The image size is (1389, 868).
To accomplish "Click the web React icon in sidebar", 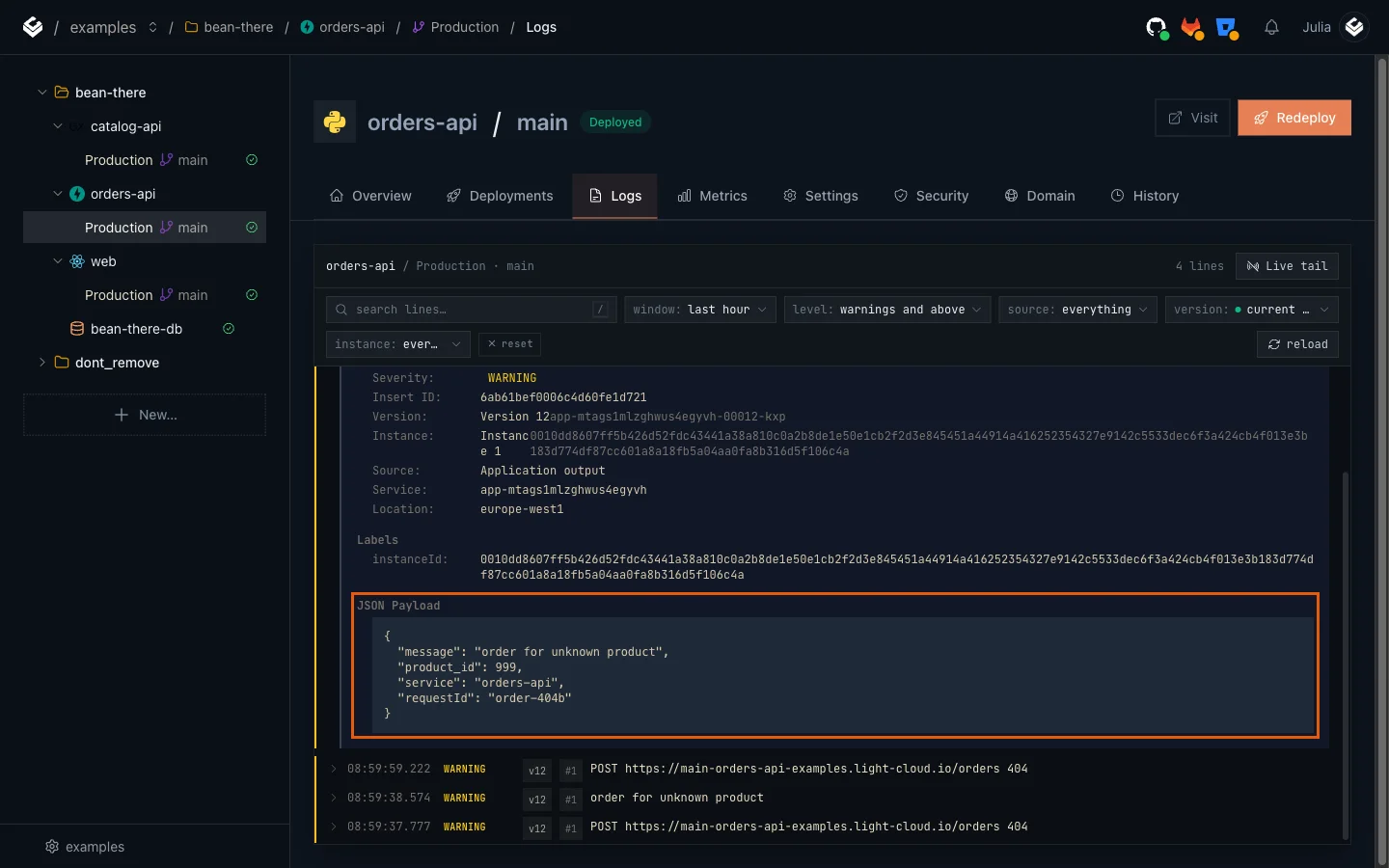I will (x=77, y=261).
